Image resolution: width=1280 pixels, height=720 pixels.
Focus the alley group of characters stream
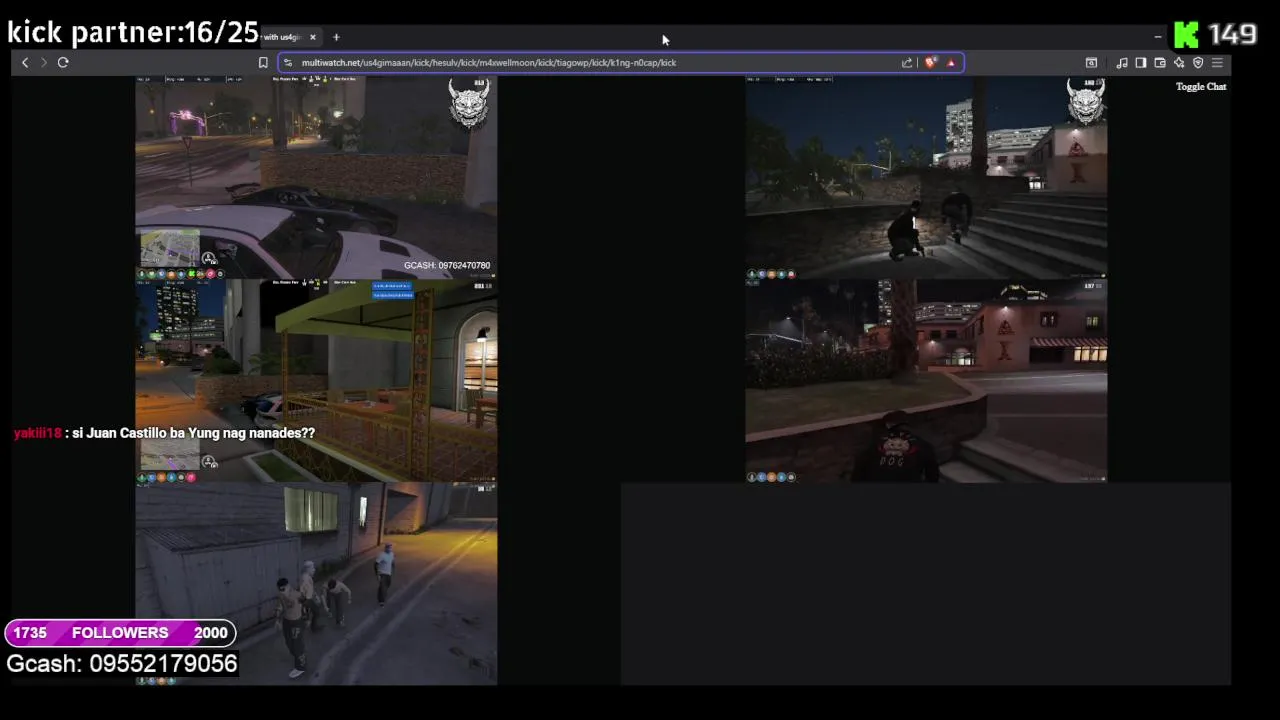point(316,584)
